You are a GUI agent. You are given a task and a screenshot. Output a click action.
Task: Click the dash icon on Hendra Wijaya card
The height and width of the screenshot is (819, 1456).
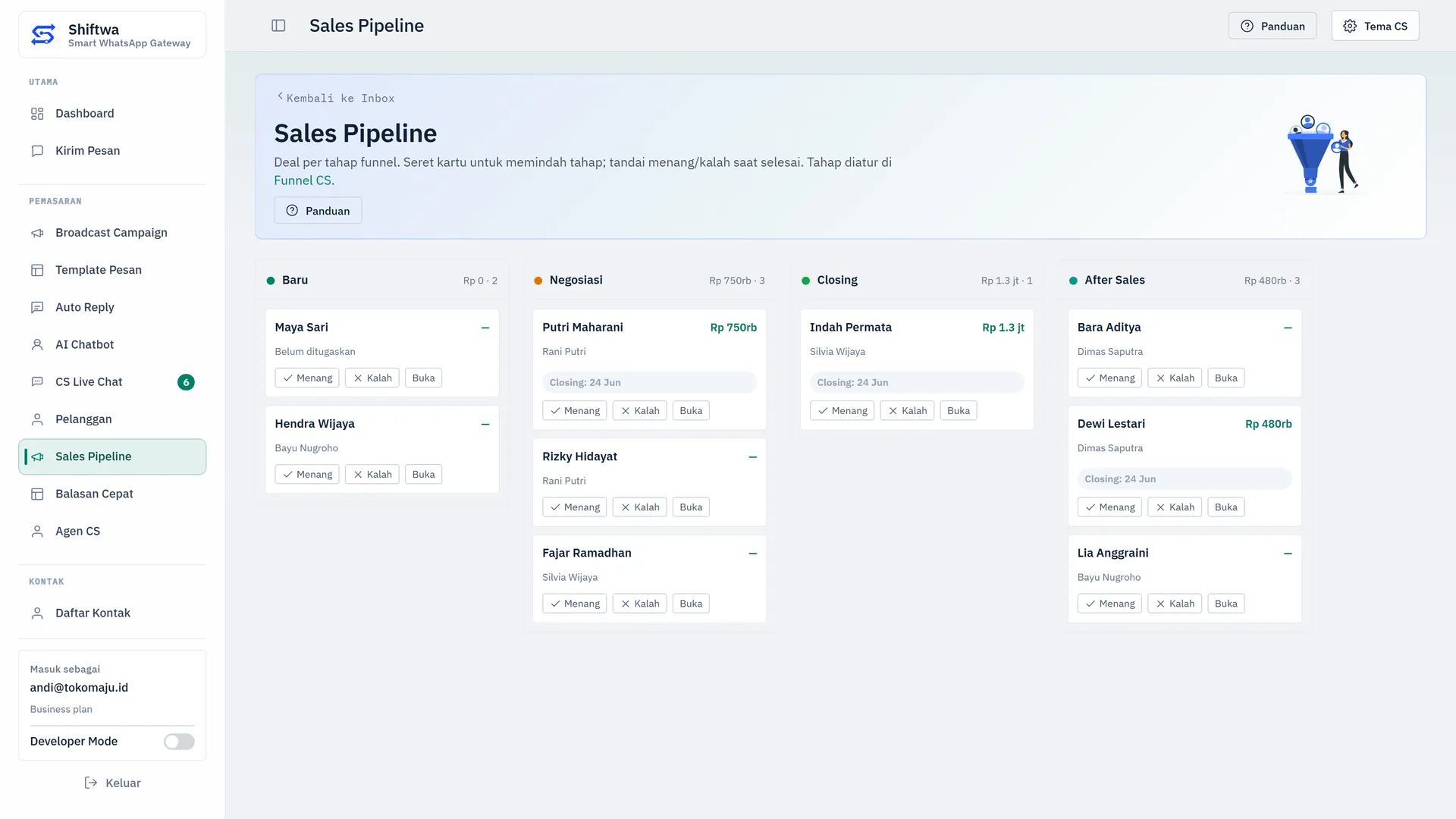point(485,425)
